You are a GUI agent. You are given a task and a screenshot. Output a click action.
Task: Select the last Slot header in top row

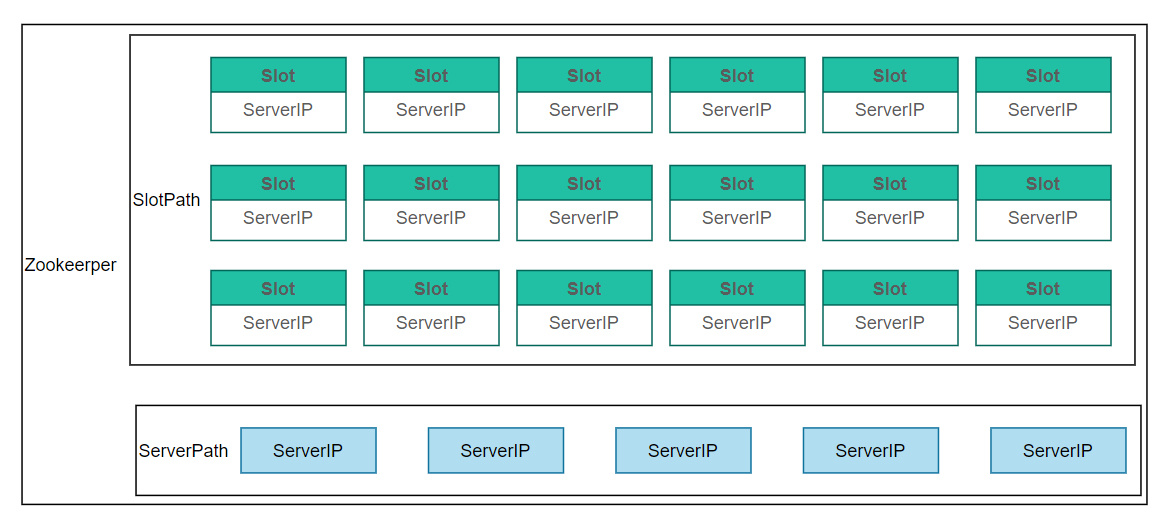pos(1043,75)
